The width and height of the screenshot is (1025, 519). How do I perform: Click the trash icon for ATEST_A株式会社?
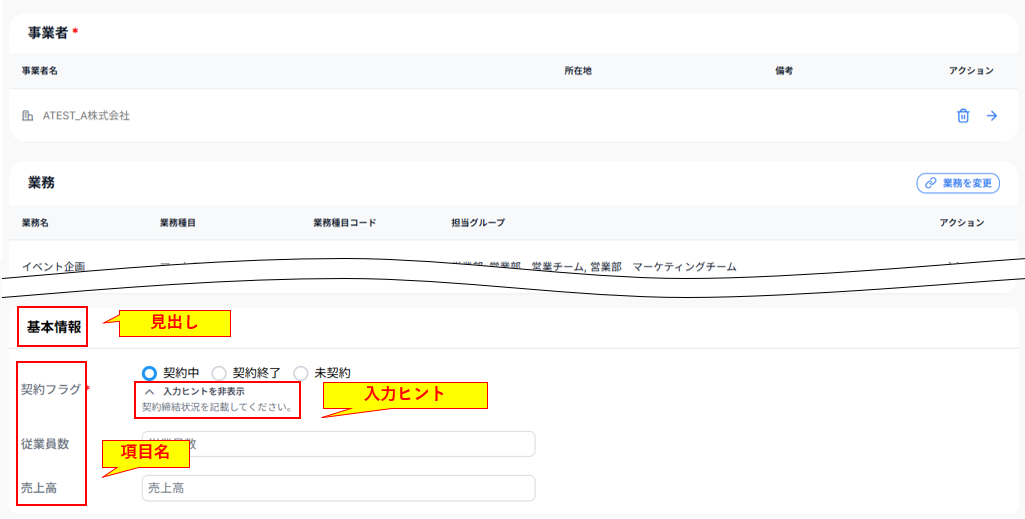963,116
